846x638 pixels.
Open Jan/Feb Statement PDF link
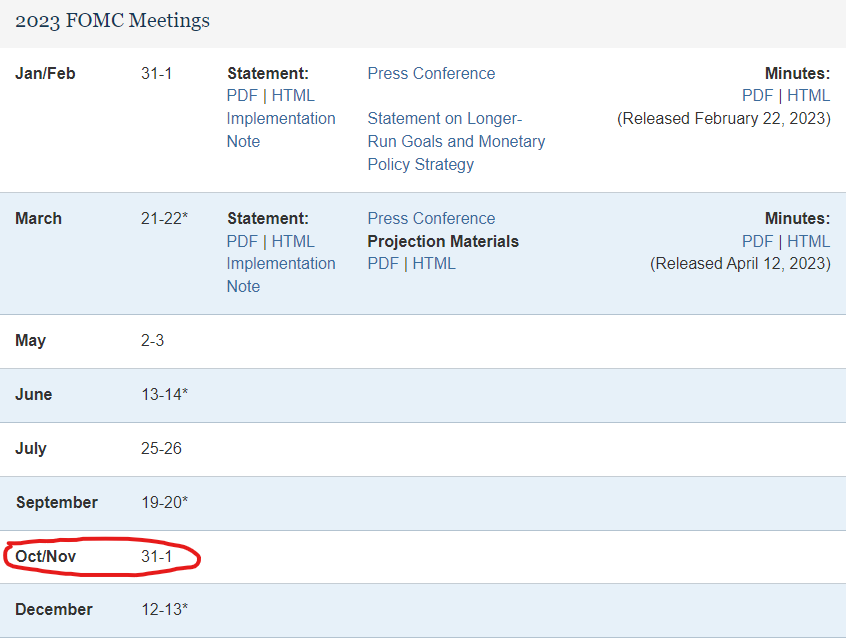[242, 96]
